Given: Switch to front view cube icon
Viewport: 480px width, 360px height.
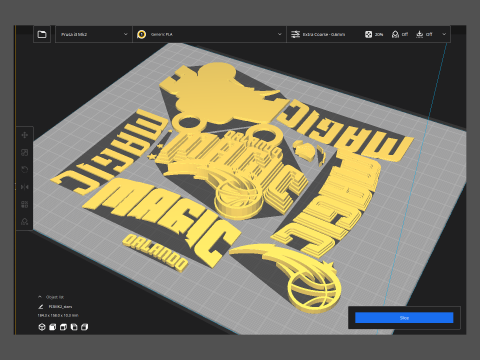Looking at the screenshot, I should coord(52,327).
